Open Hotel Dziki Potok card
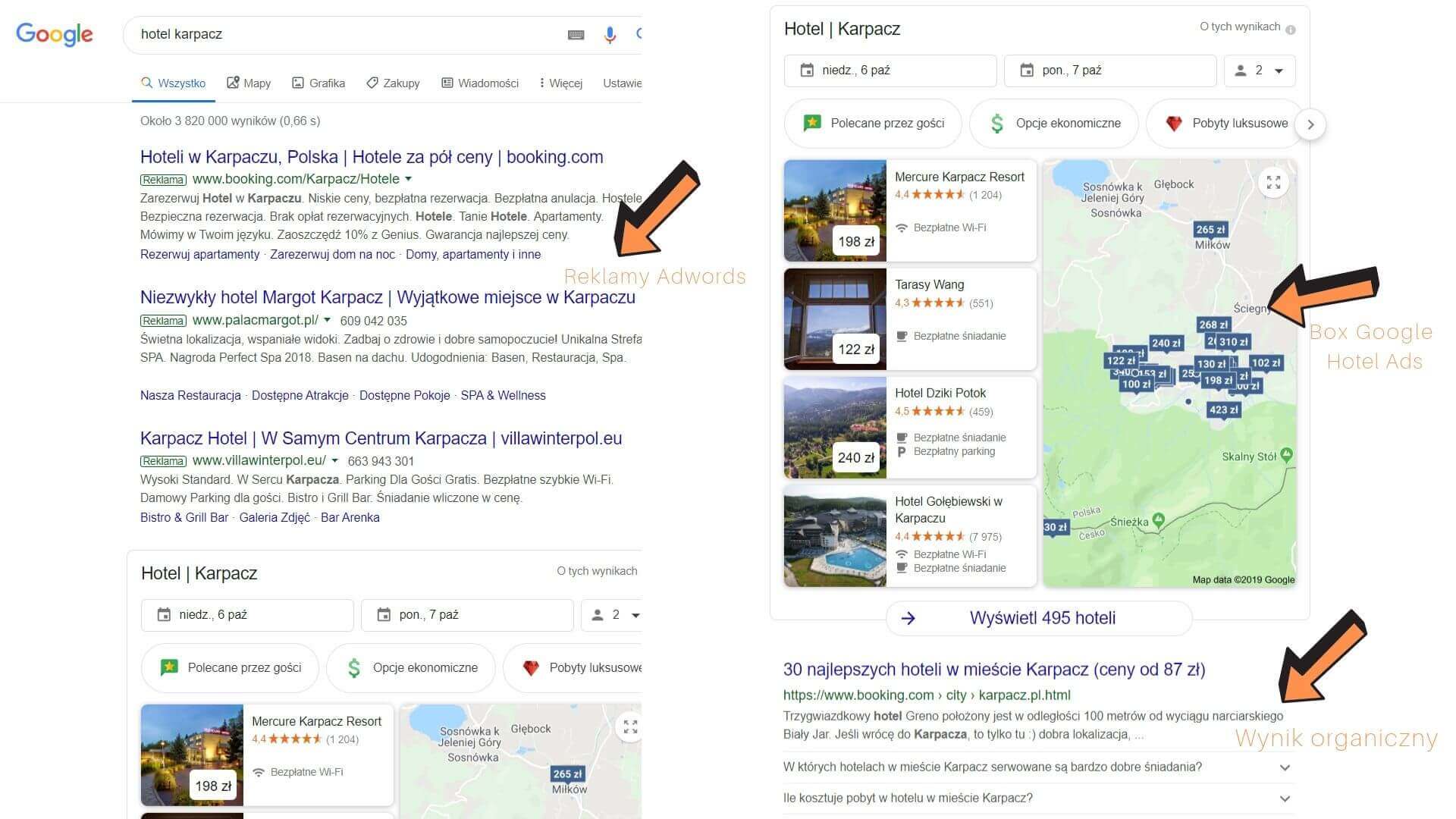 pos(910,428)
